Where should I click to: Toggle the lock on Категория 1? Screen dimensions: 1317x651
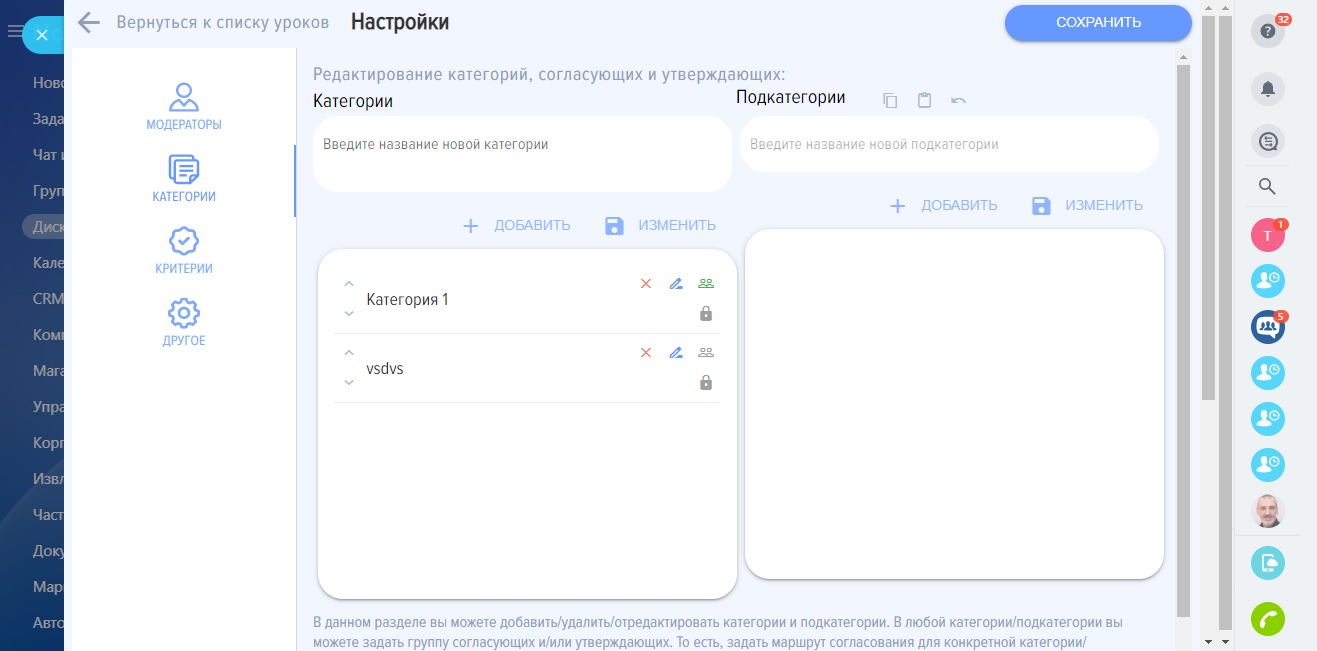pos(706,314)
